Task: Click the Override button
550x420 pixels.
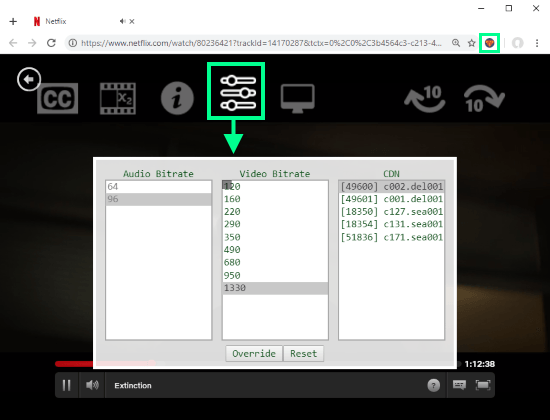Action: [x=254, y=353]
